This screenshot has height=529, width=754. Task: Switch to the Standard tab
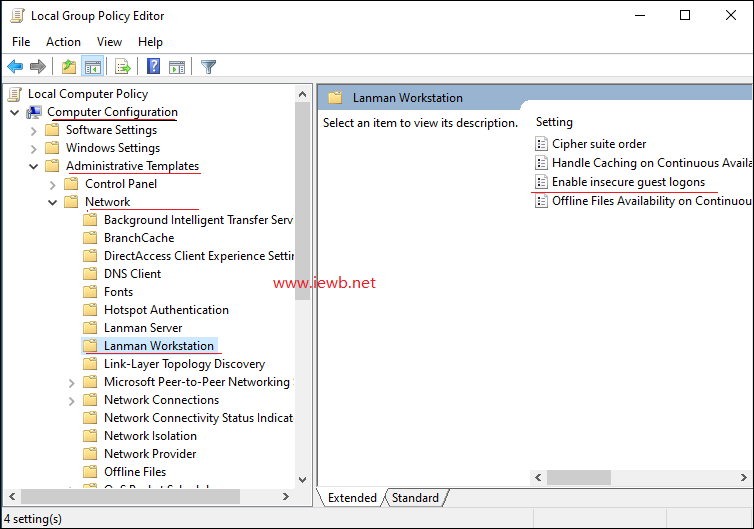tap(415, 498)
